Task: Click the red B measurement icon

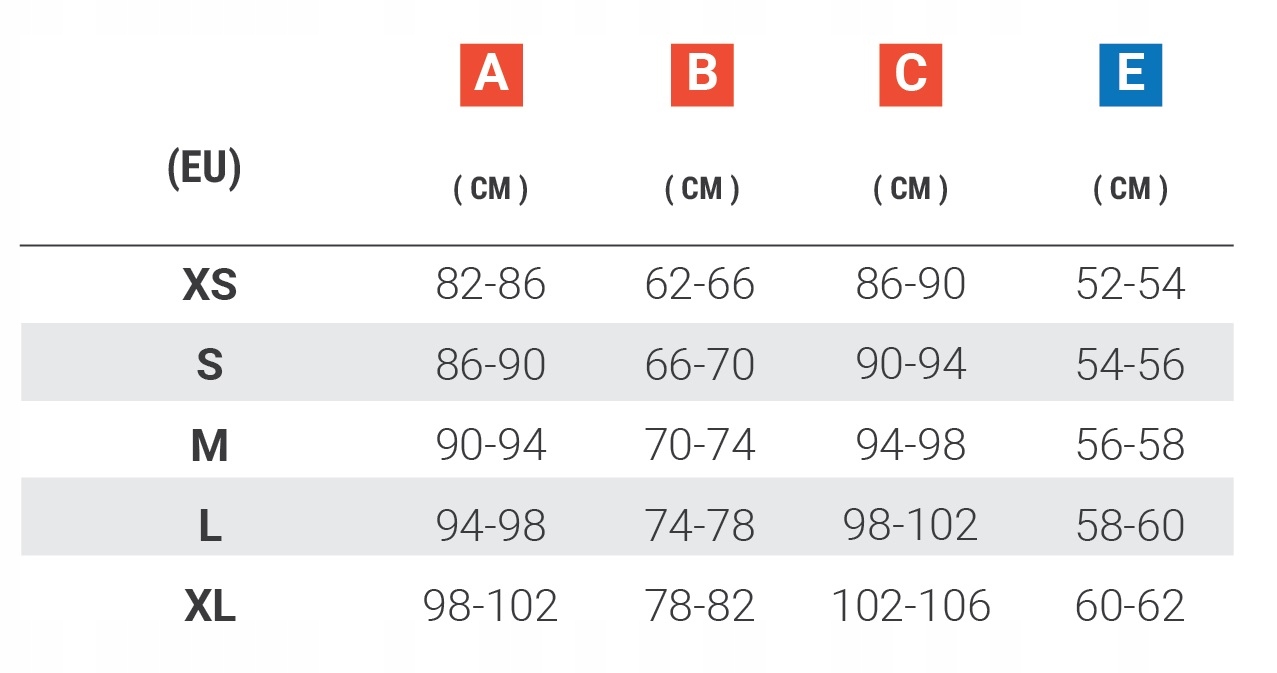Action: tap(702, 75)
